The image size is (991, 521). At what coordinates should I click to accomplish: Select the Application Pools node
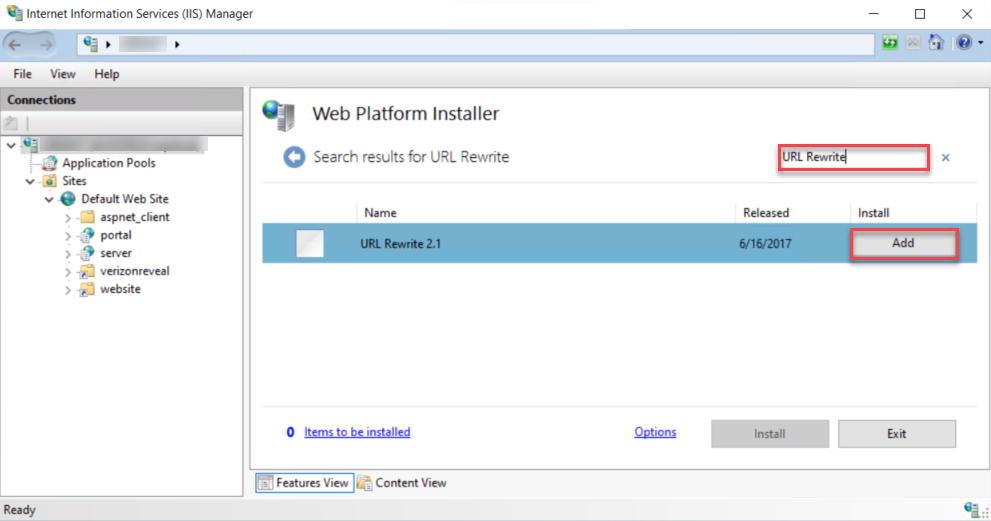[x=108, y=163]
